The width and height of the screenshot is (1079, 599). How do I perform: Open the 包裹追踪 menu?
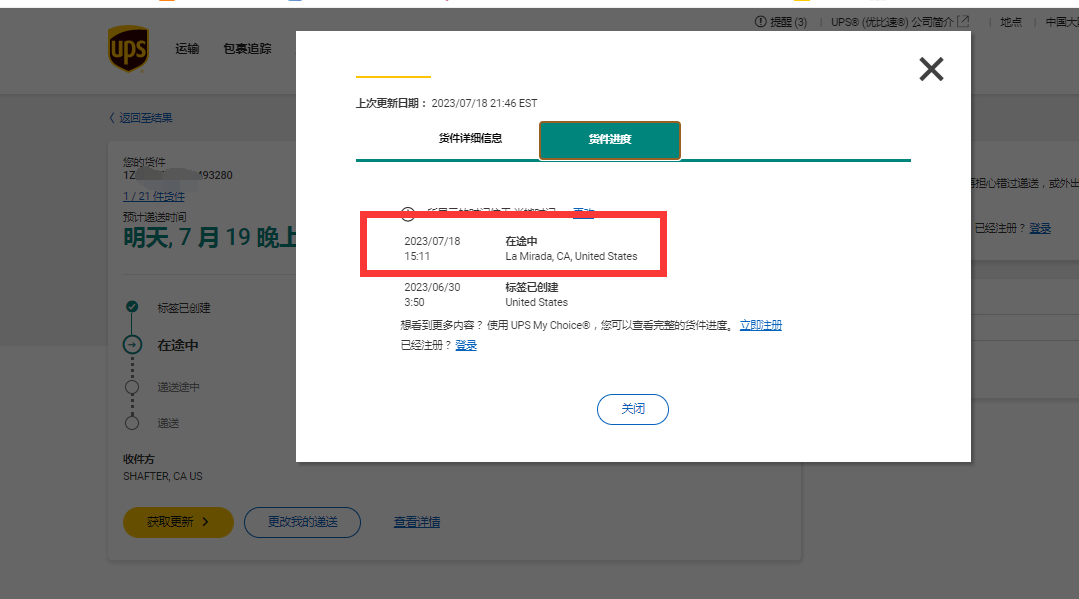click(249, 48)
